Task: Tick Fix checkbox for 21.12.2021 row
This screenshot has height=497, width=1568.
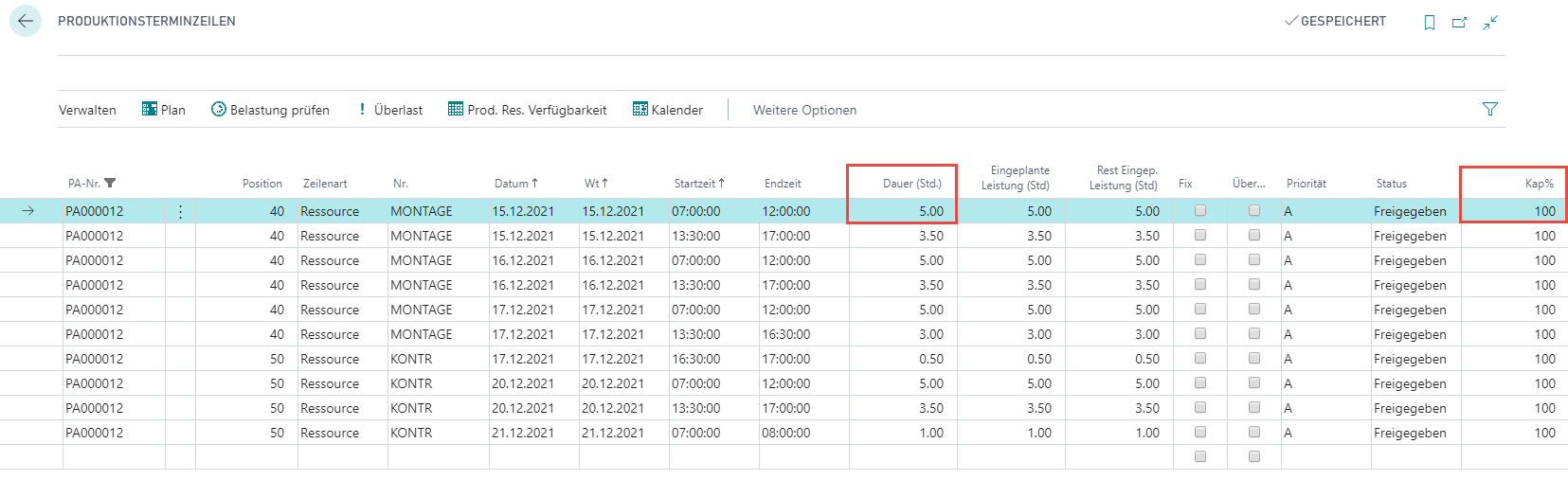Action: (x=1200, y=432)
